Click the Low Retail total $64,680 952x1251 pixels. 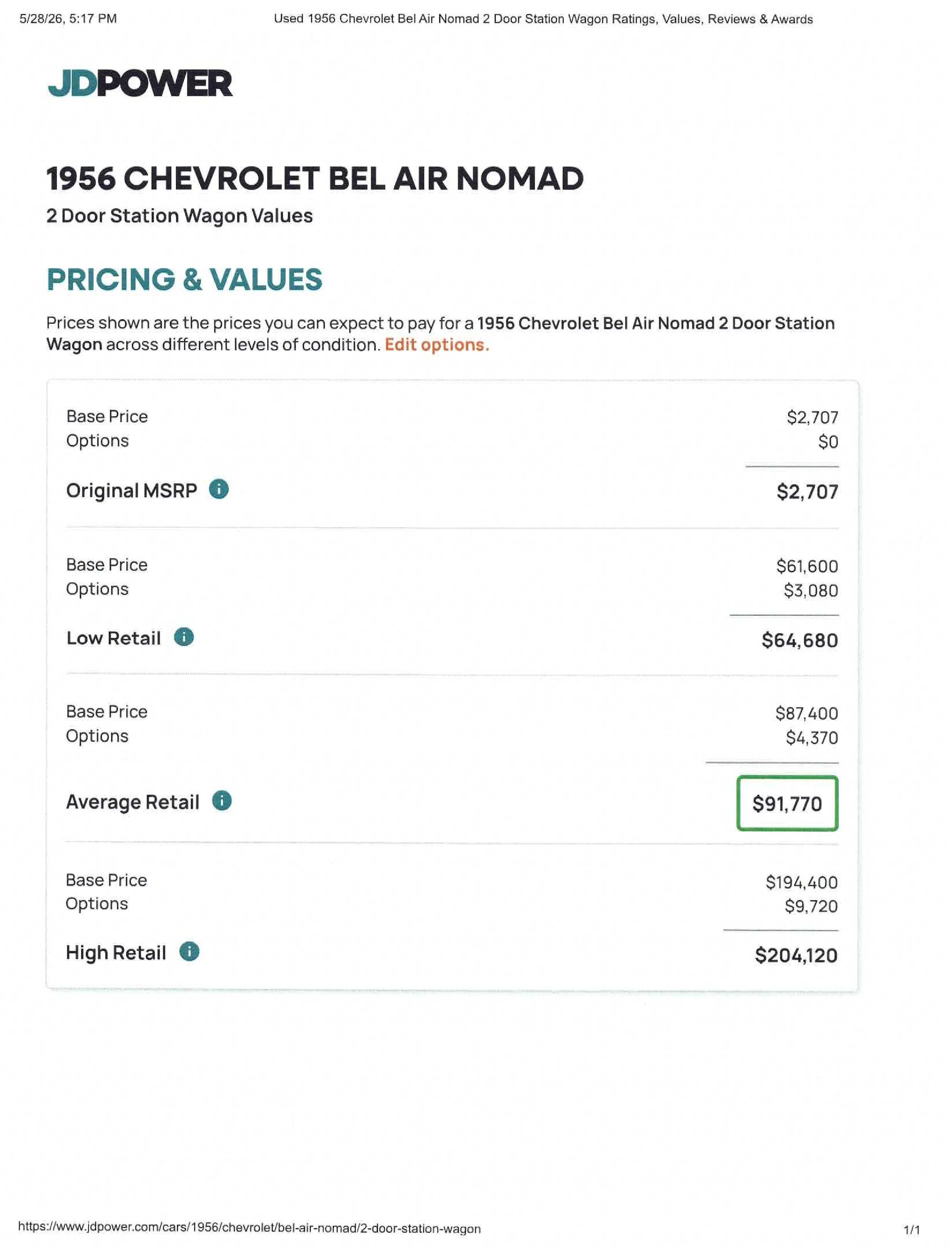[x=799, y=640]
